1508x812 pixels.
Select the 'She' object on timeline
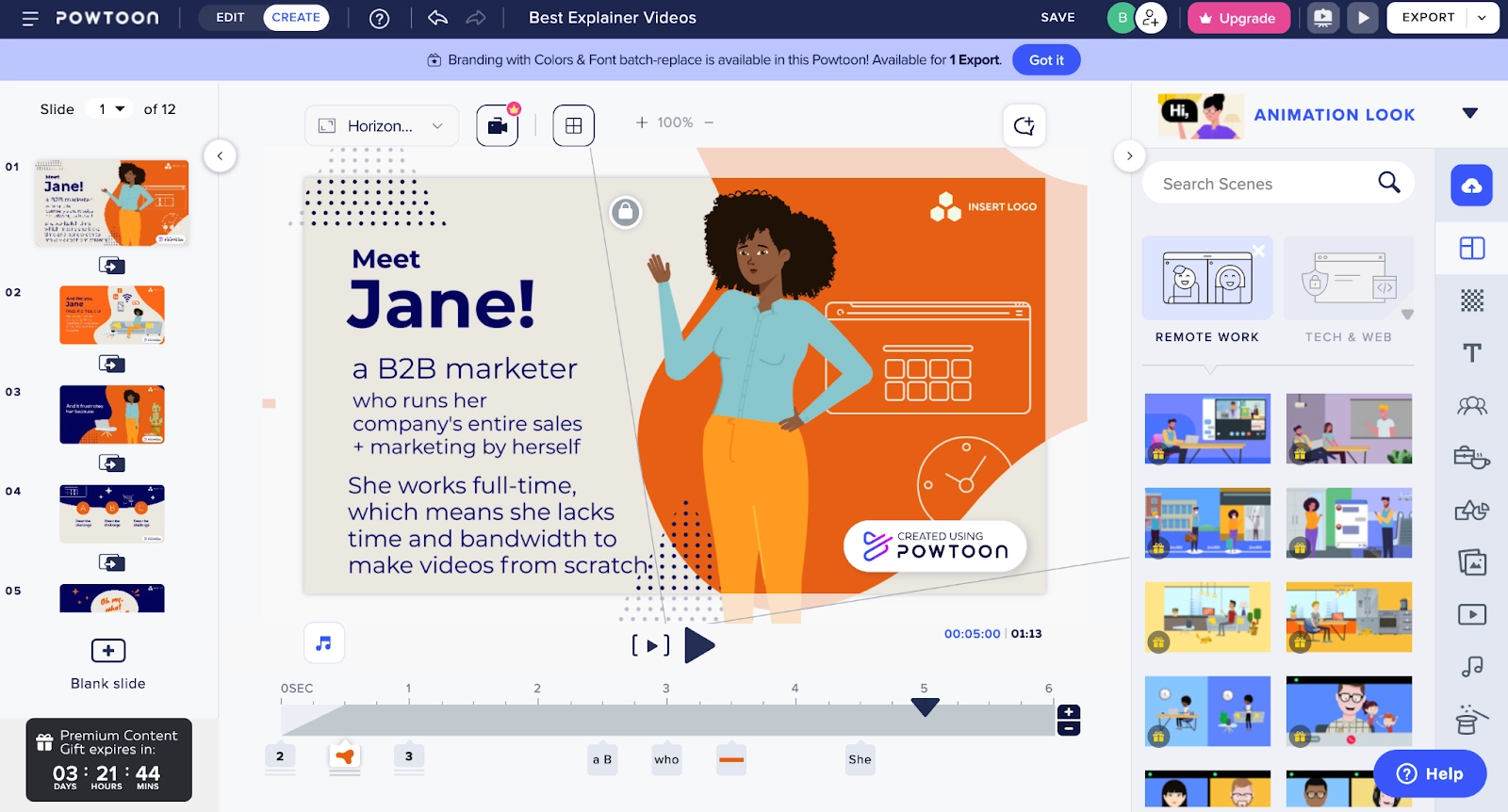point(860,759)
